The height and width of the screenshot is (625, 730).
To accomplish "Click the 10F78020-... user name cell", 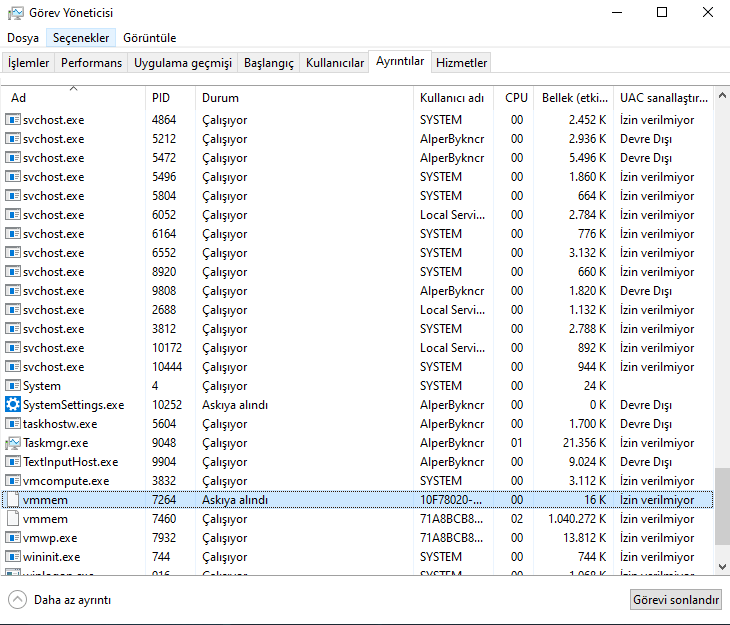I will [x=451, y=500].
